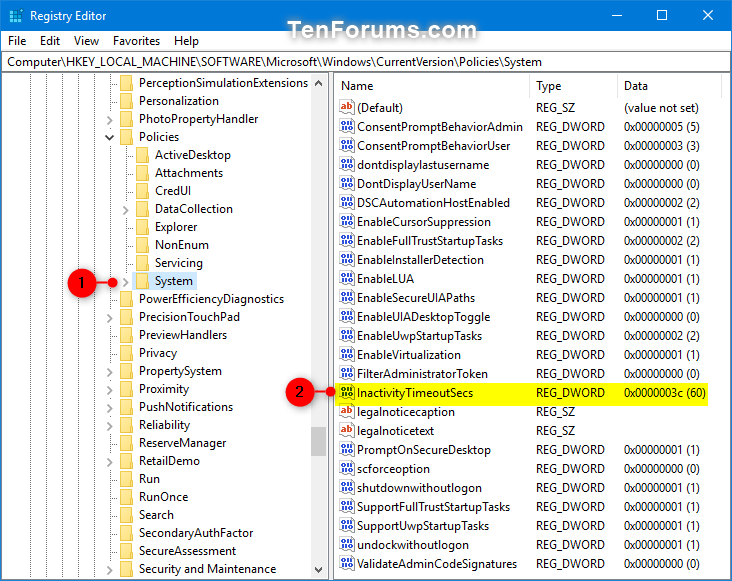Expand the PushNotifications key
The image size is (732, 581).
110,408
